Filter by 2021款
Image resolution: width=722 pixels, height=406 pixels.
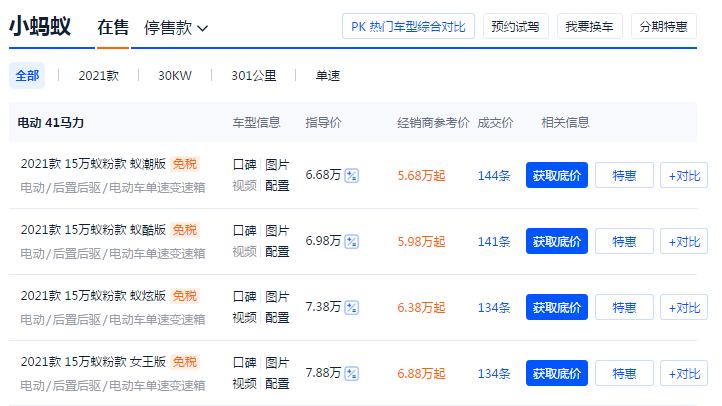(x=99, y=75)
